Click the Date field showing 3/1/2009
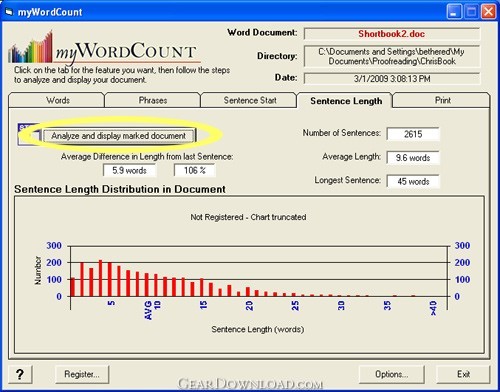 [392, 79]
